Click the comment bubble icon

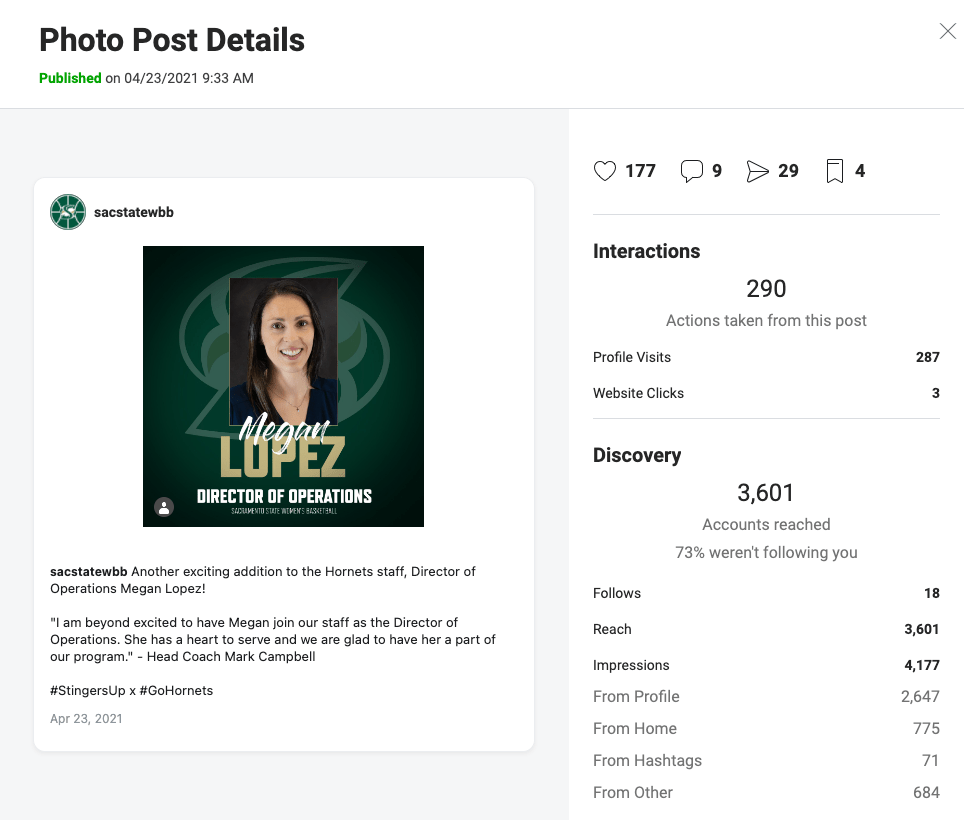coord(691,171)
